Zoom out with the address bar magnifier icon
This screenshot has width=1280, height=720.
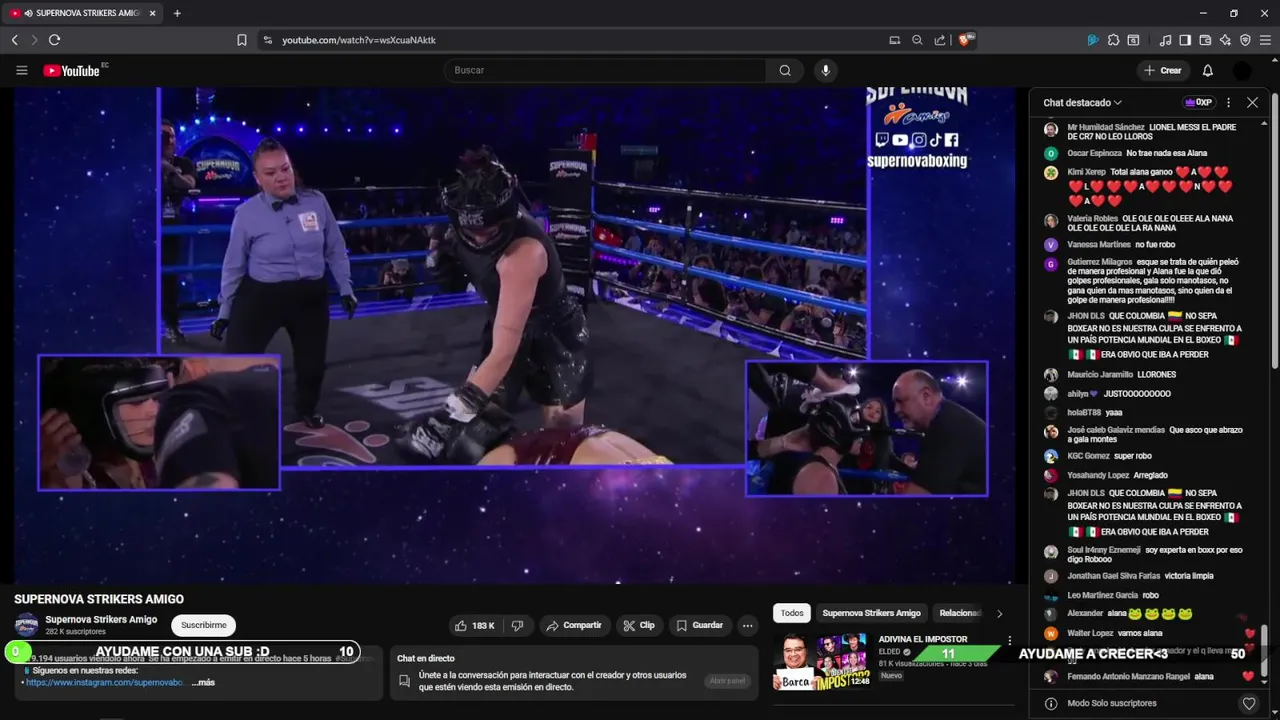pyautogui.click(x=917, y=40)
